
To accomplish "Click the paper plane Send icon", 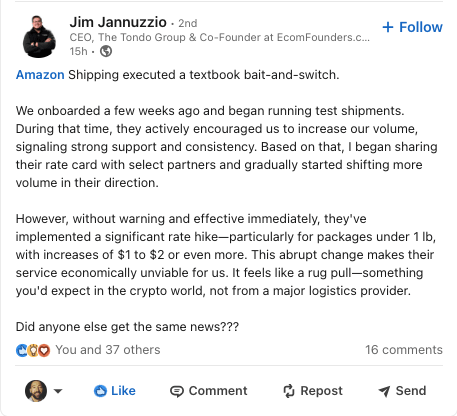I will [x=384, y=391].
